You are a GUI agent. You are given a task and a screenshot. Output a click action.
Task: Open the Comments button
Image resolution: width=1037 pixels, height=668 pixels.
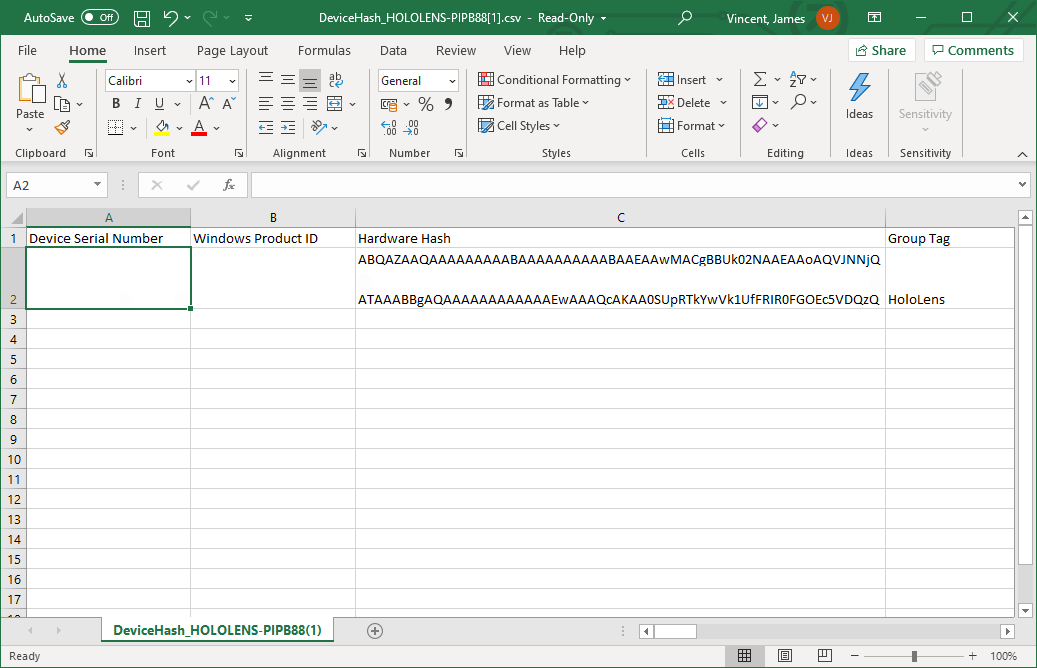coord(973,50)
